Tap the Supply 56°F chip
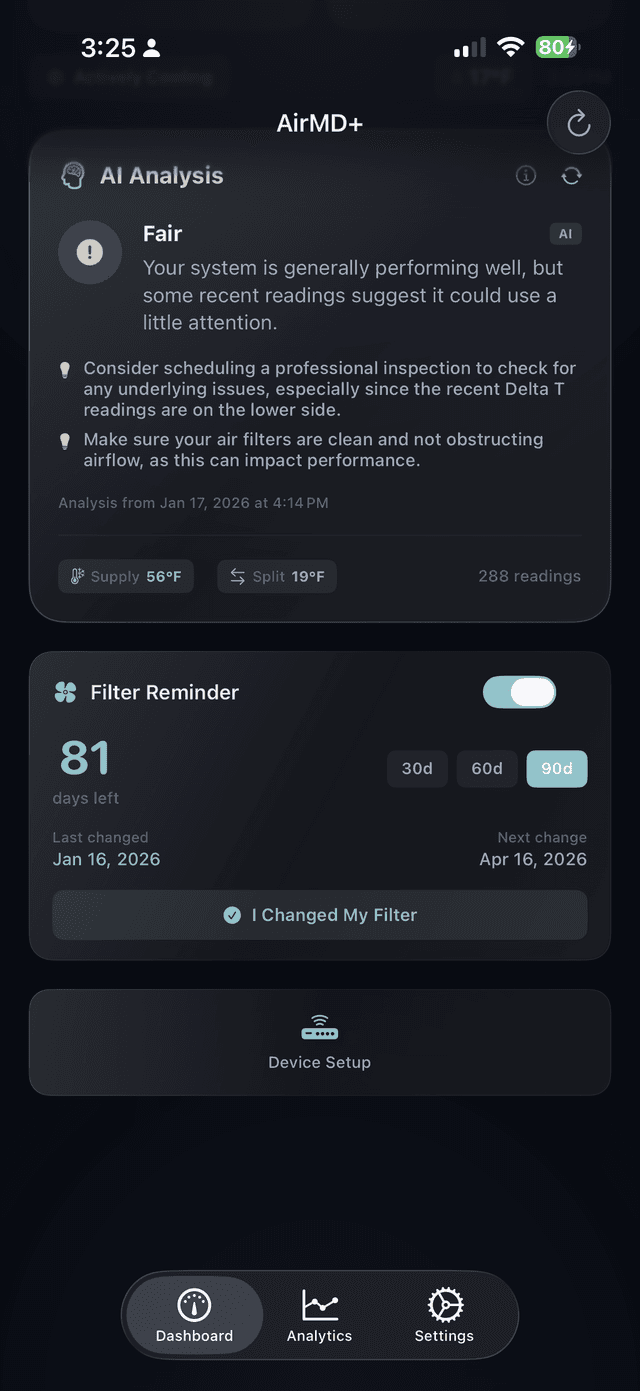Image resolution: width=640 pixels, height=1391 pixels. (125, 576)
